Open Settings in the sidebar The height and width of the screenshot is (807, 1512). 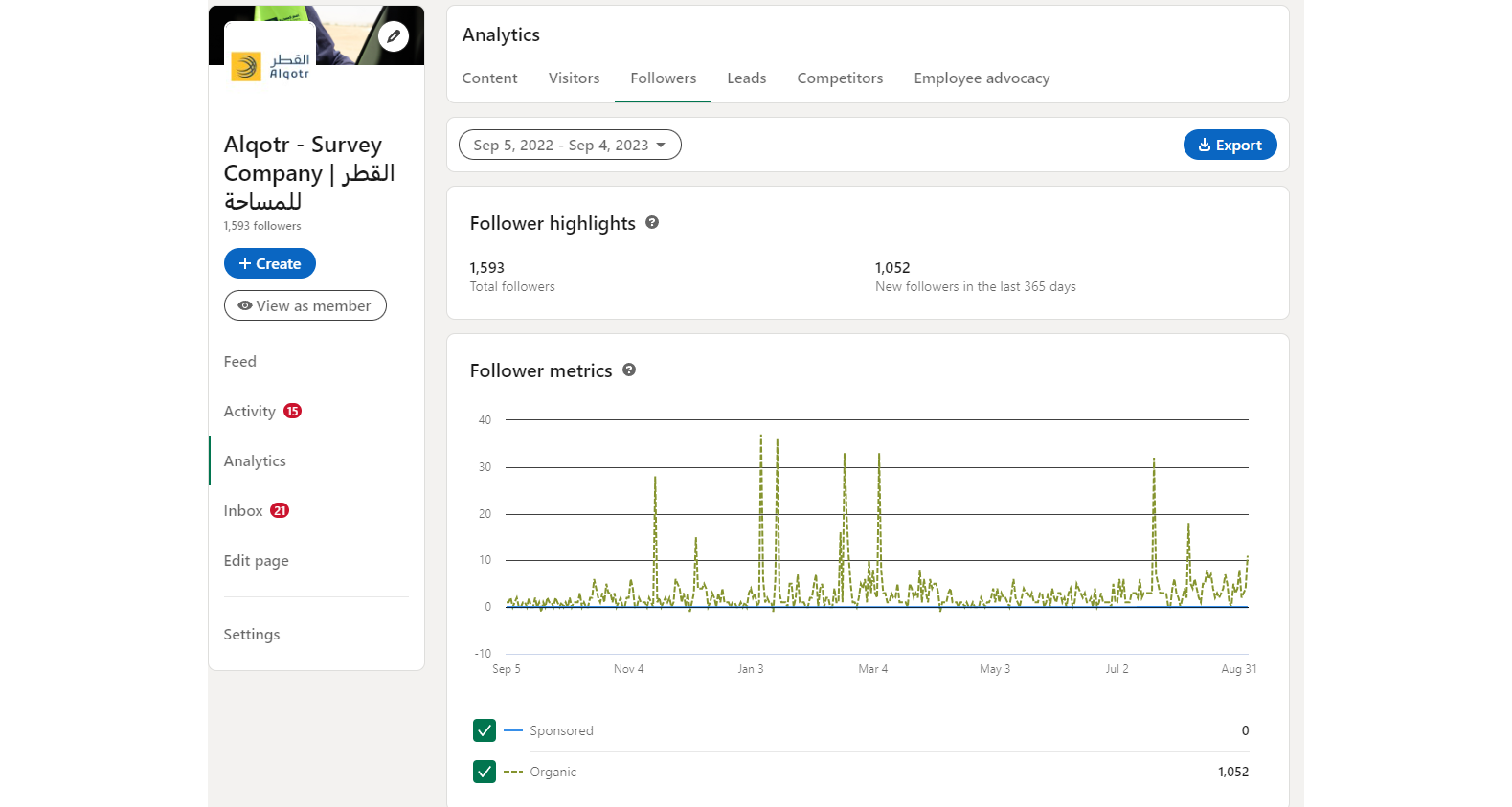coord(252,634)
